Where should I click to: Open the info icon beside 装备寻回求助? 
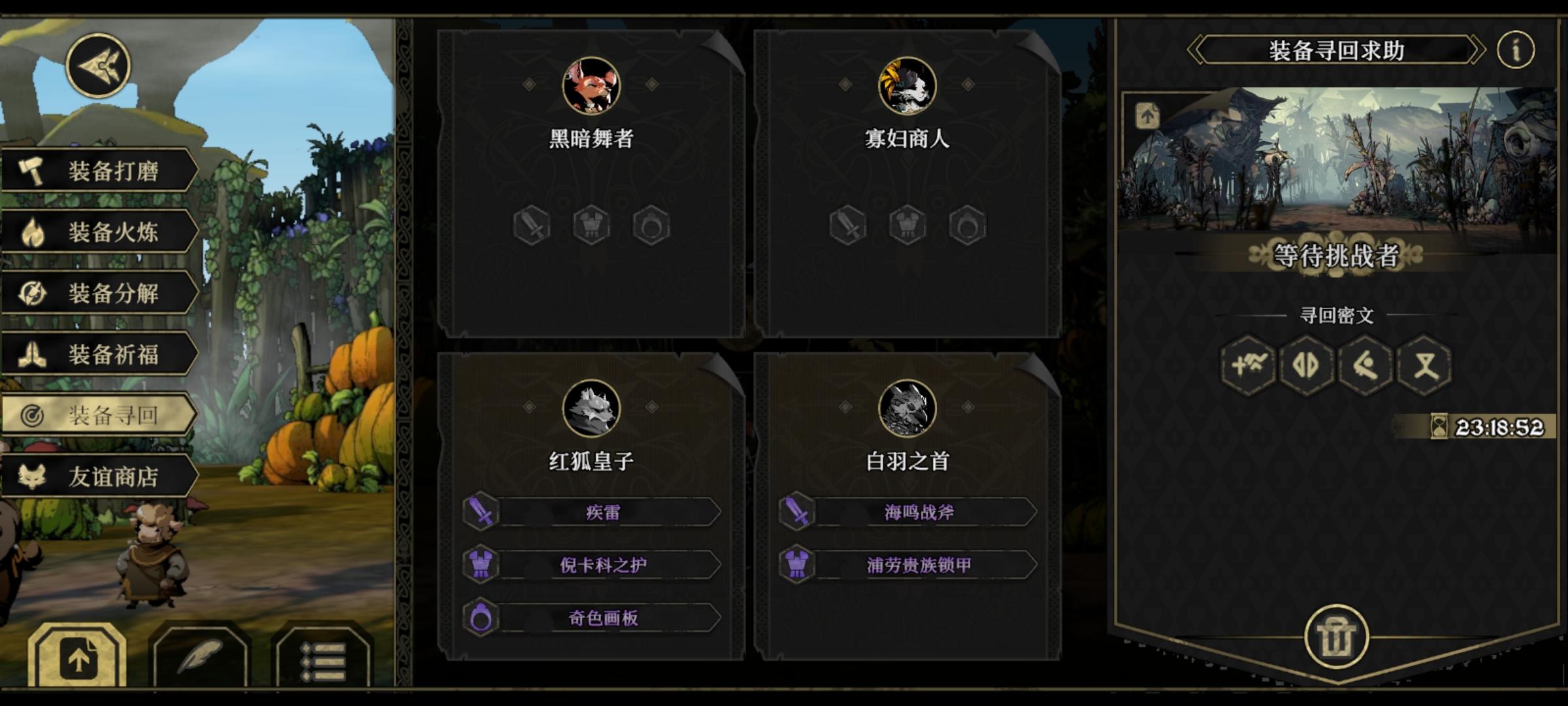point(1515,50)
